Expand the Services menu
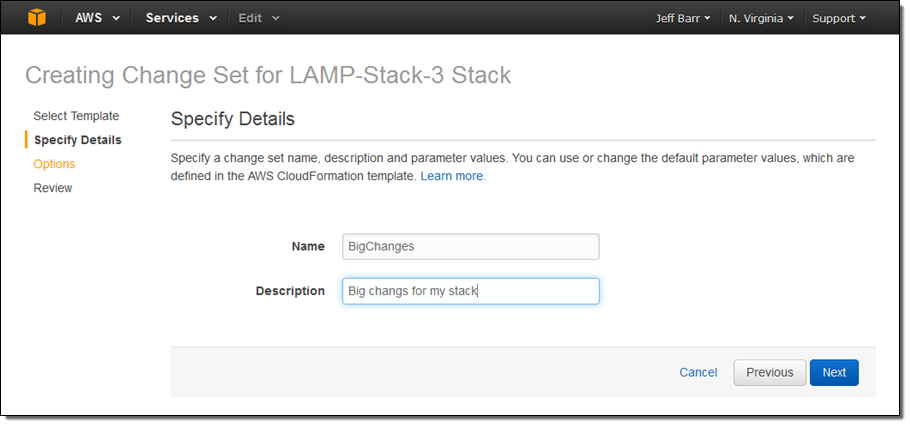 tap(180, 18)
